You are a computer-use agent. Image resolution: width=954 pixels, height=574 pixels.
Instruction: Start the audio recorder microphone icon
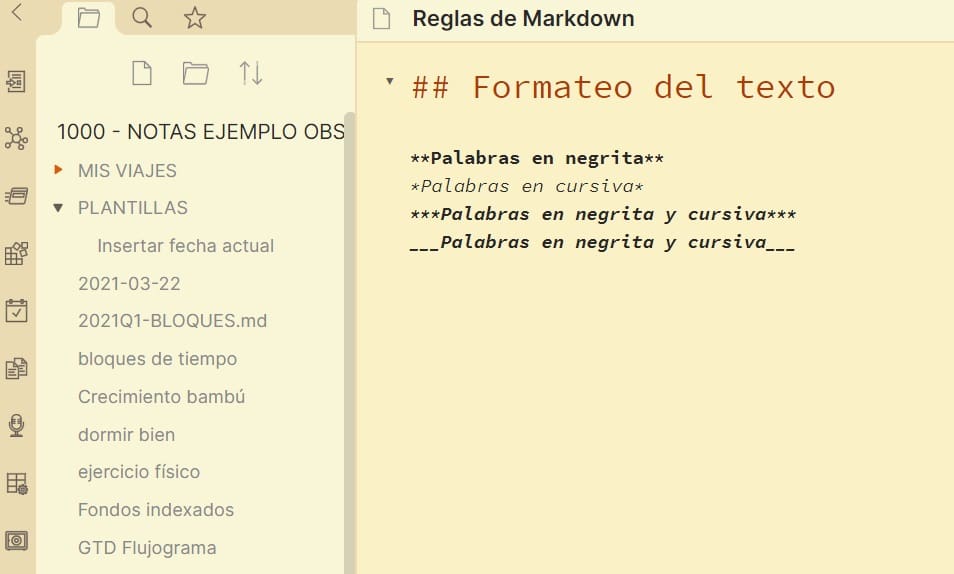point(16,425)
